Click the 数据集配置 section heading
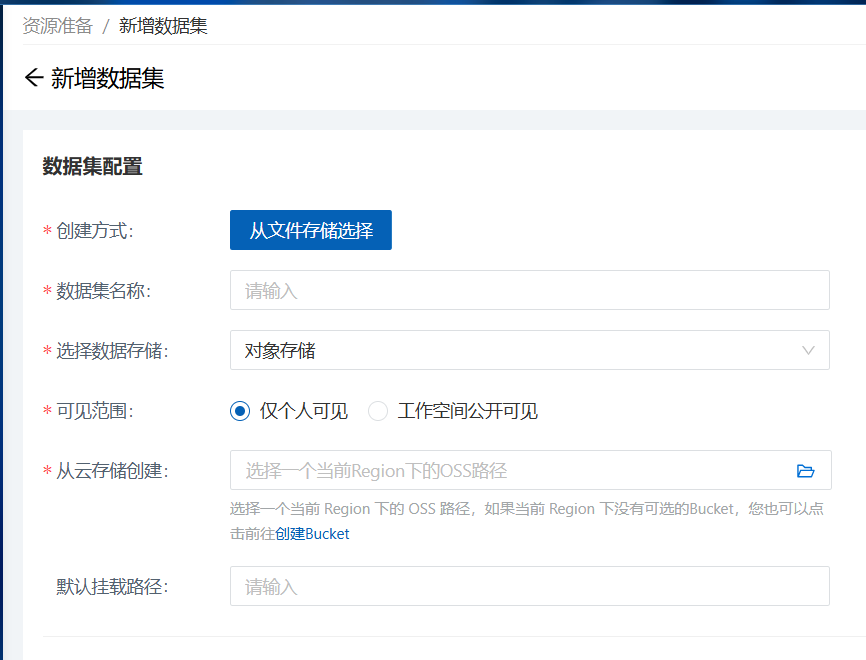The height and width of the screenshot is (660, 866). click(92, 166)
